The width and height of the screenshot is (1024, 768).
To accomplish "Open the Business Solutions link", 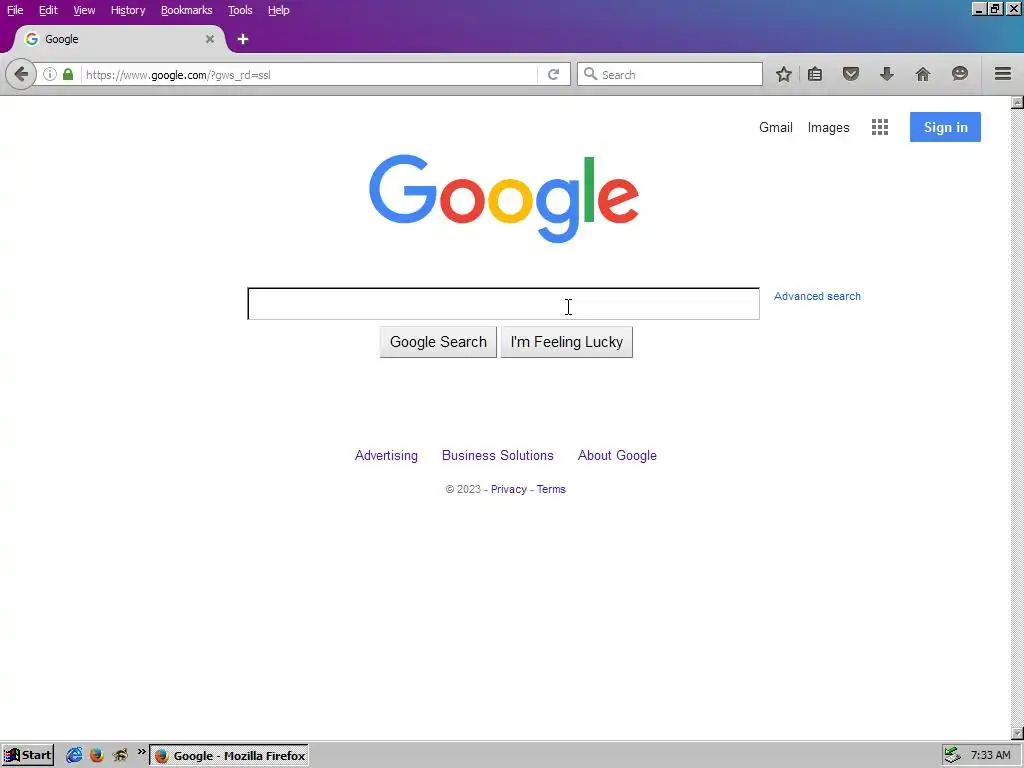I will pos(498,456).
